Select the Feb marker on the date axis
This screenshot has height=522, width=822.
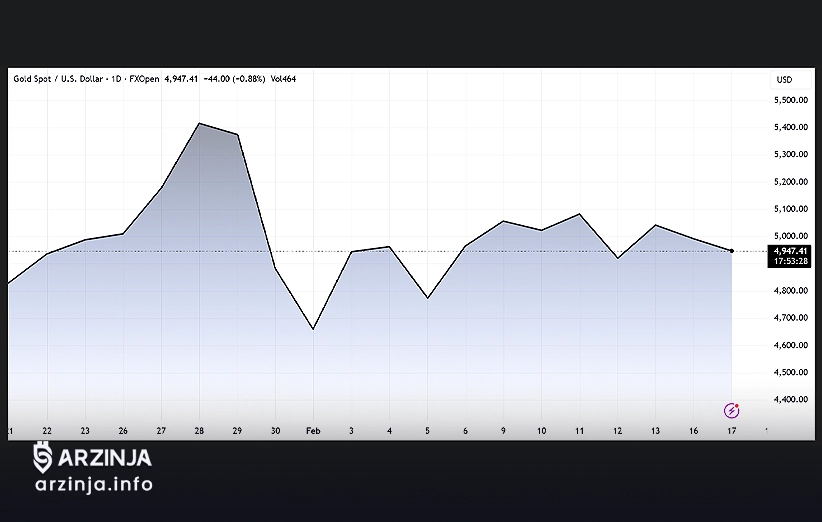(313, 430)
